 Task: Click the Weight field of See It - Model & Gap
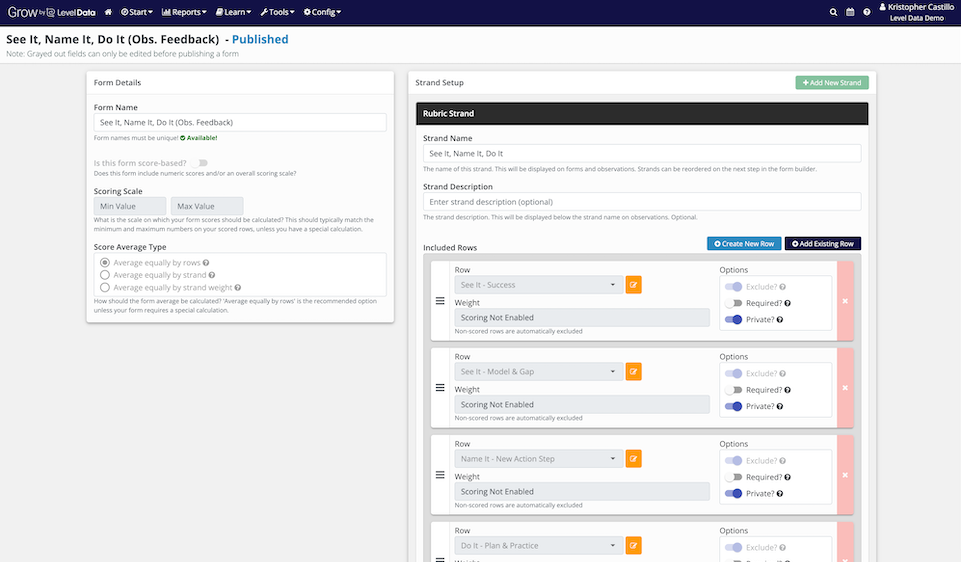coord(582,404)
